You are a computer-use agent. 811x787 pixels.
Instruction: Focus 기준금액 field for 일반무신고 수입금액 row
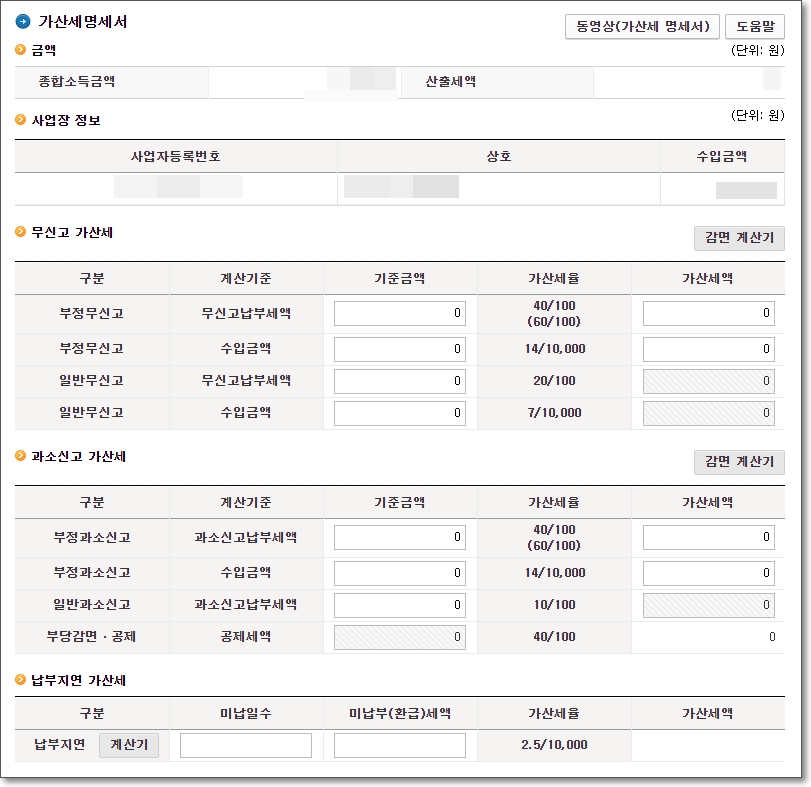pos(400,413)
